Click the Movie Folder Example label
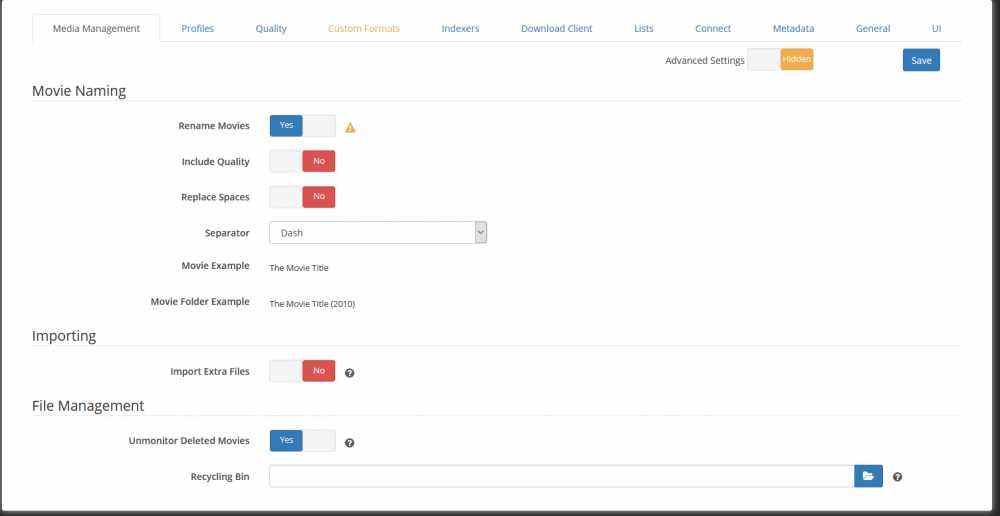 200,301
